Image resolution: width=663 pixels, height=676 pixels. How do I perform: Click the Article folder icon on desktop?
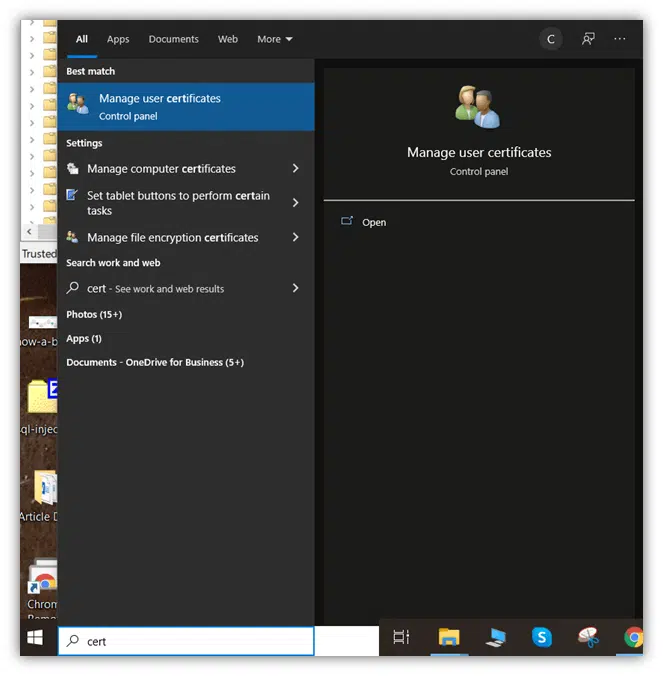pos(45,487)
